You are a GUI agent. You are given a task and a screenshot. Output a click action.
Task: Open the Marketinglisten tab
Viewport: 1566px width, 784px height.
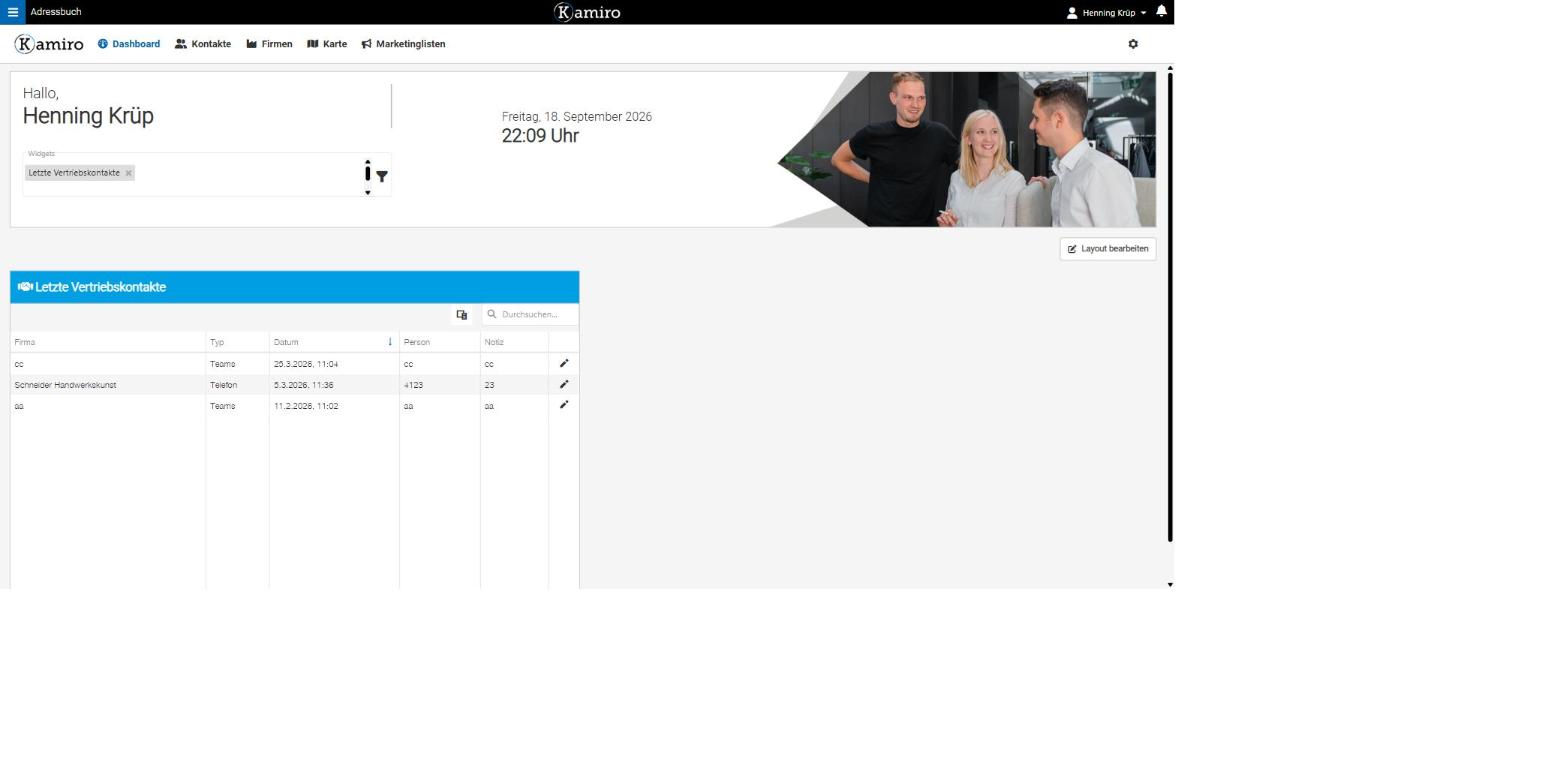(x=403, y=44)
